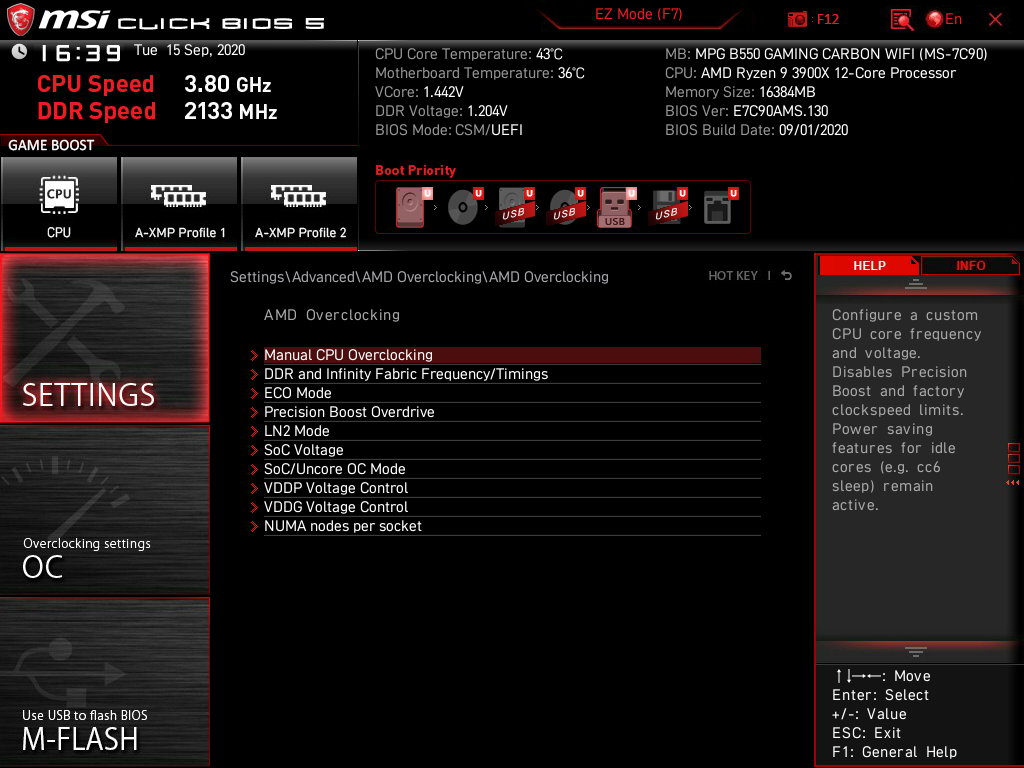1024x768 pixels.
Task: Open the OC overclocking settings section
Action: point(104,511)
